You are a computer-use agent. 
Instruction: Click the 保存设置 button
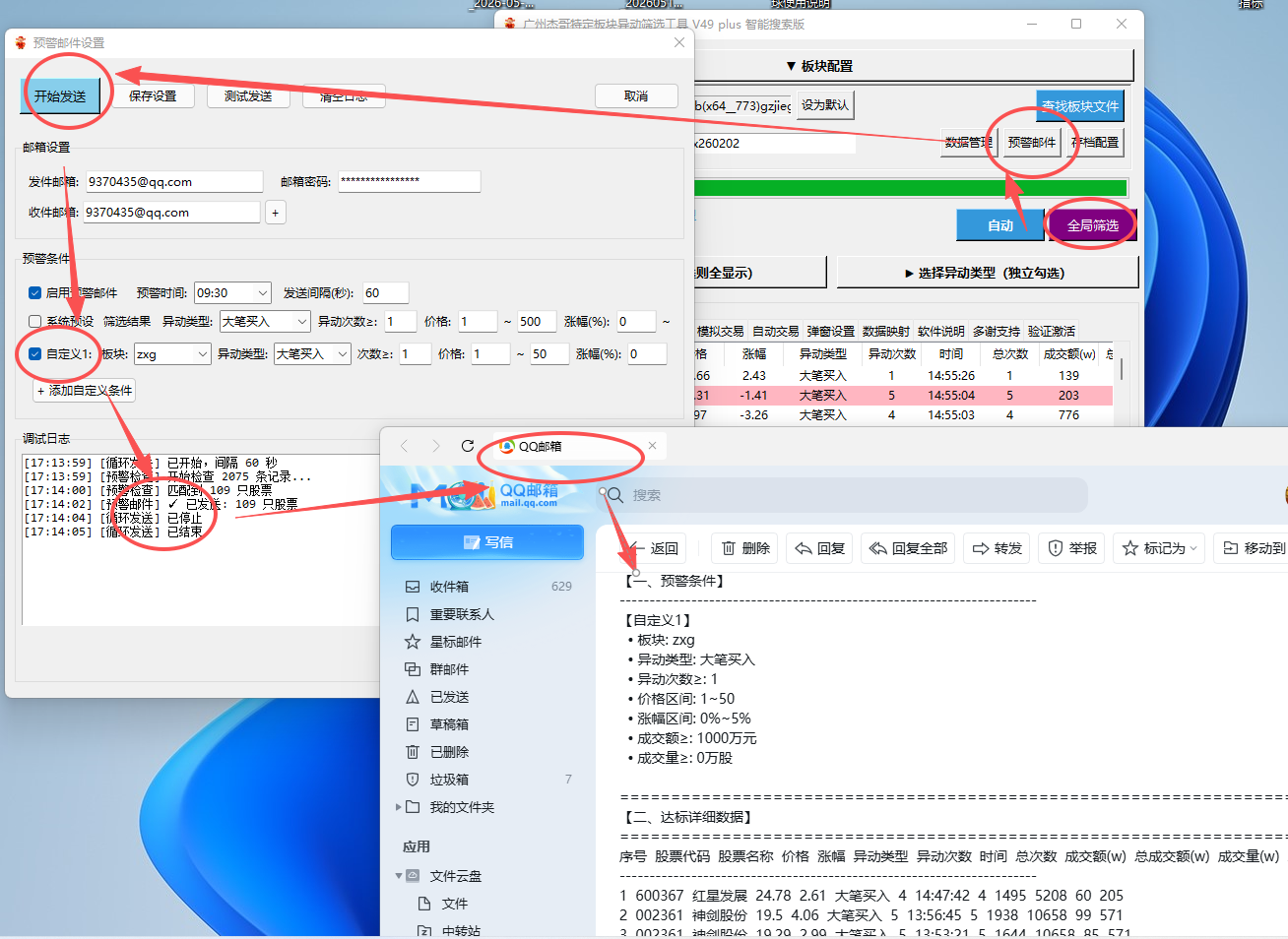153,95
